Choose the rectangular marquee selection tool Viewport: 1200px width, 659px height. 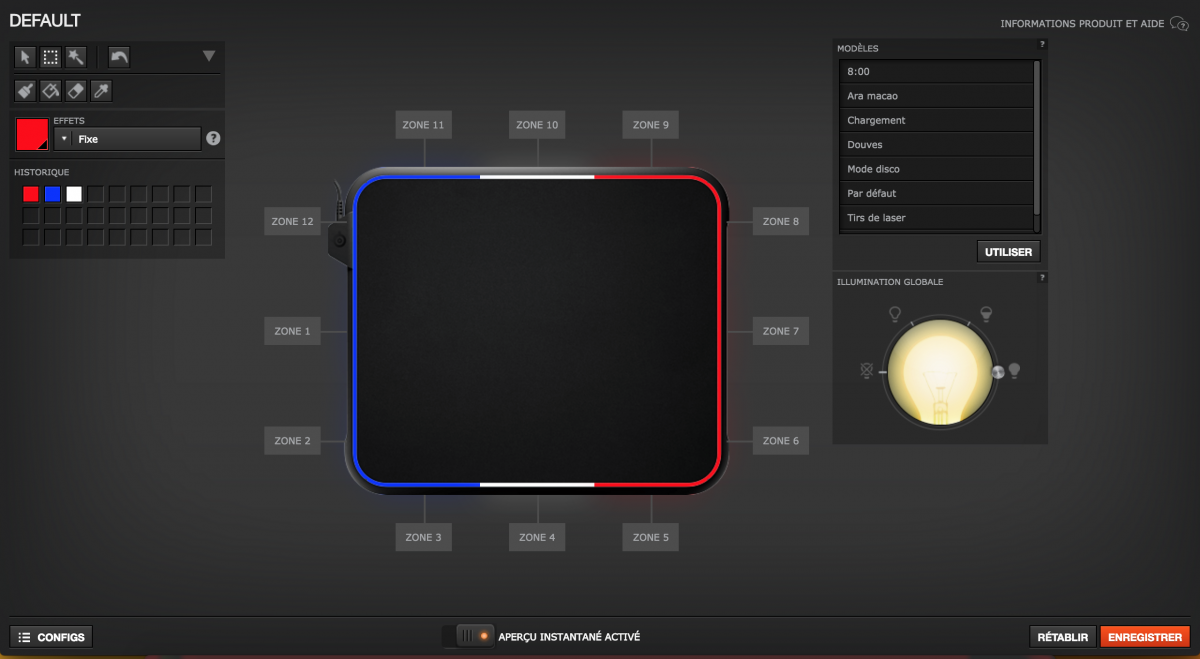point(51,57)
